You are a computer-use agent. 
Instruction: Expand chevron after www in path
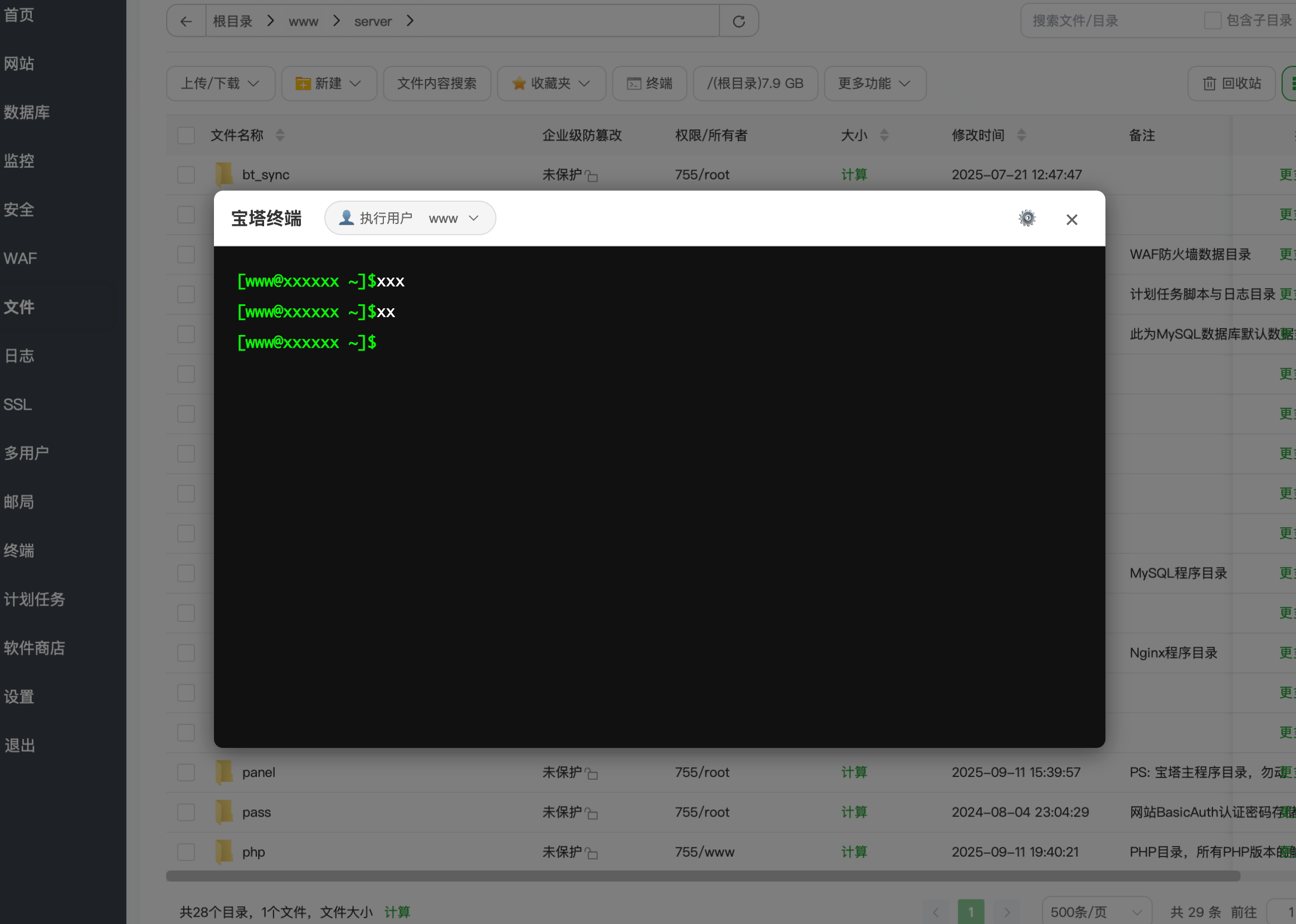pyautogui.click(x=337, y=21)
